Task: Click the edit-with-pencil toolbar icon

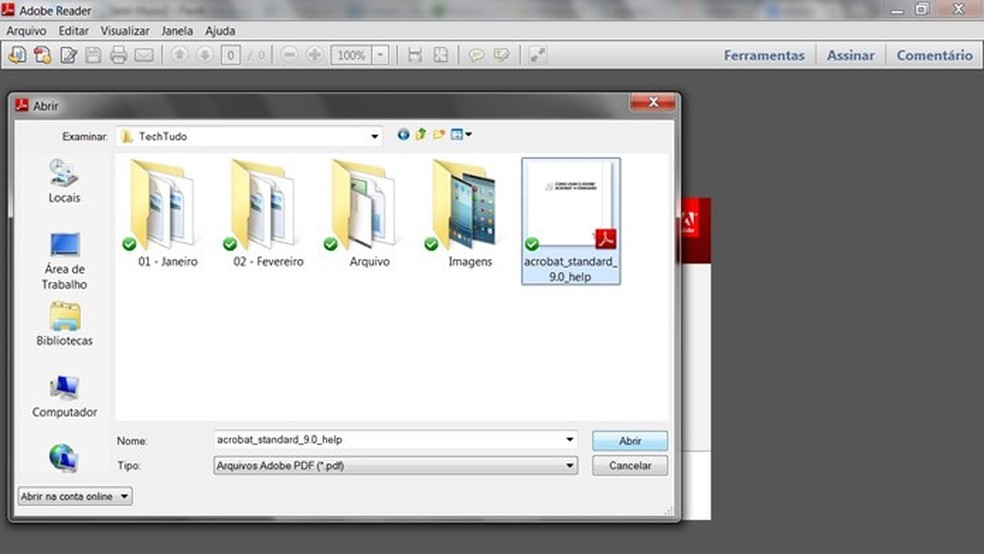Action: point(68,55)
